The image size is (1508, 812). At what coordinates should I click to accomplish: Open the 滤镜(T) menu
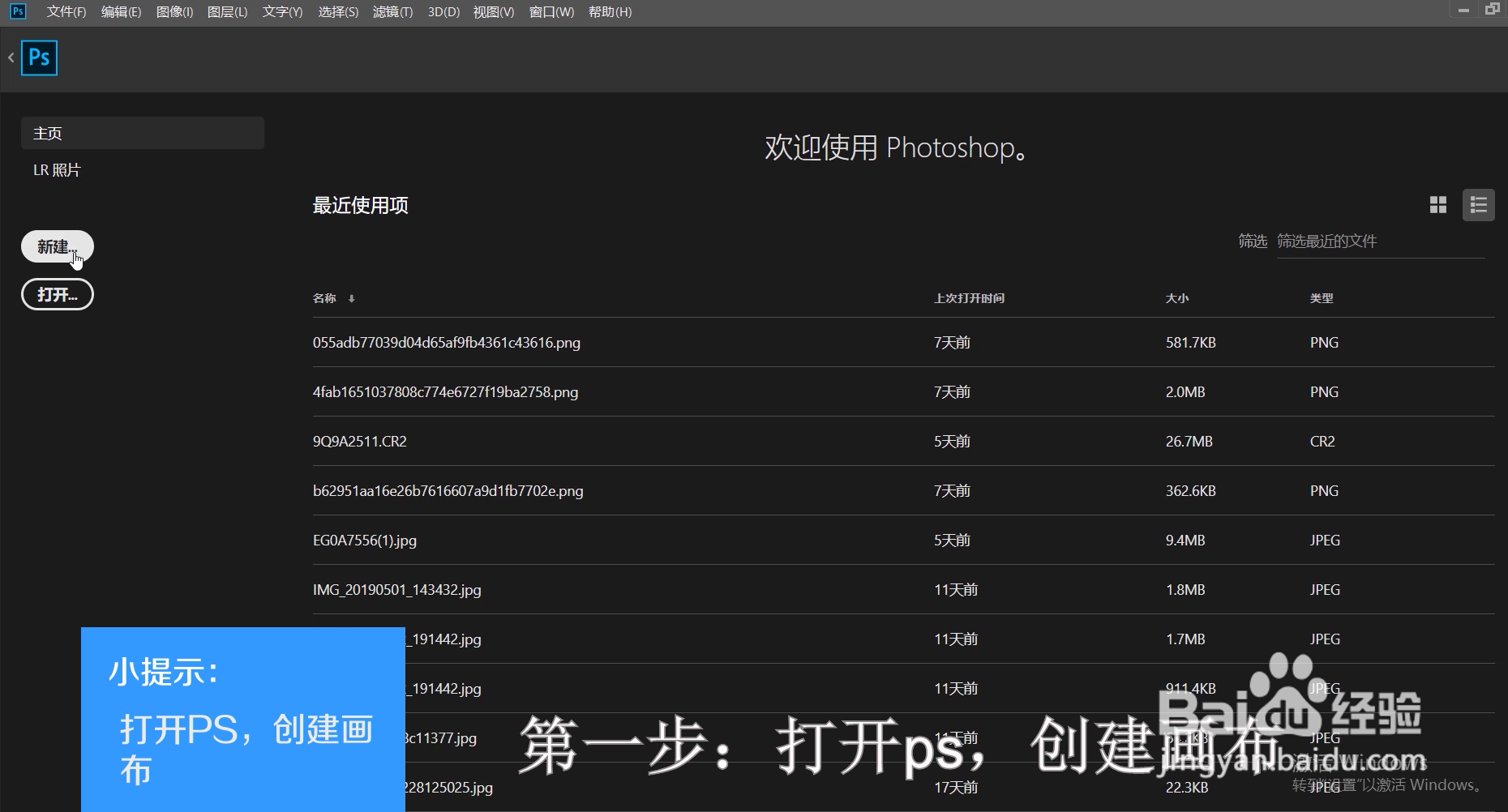tap(392, 12)
